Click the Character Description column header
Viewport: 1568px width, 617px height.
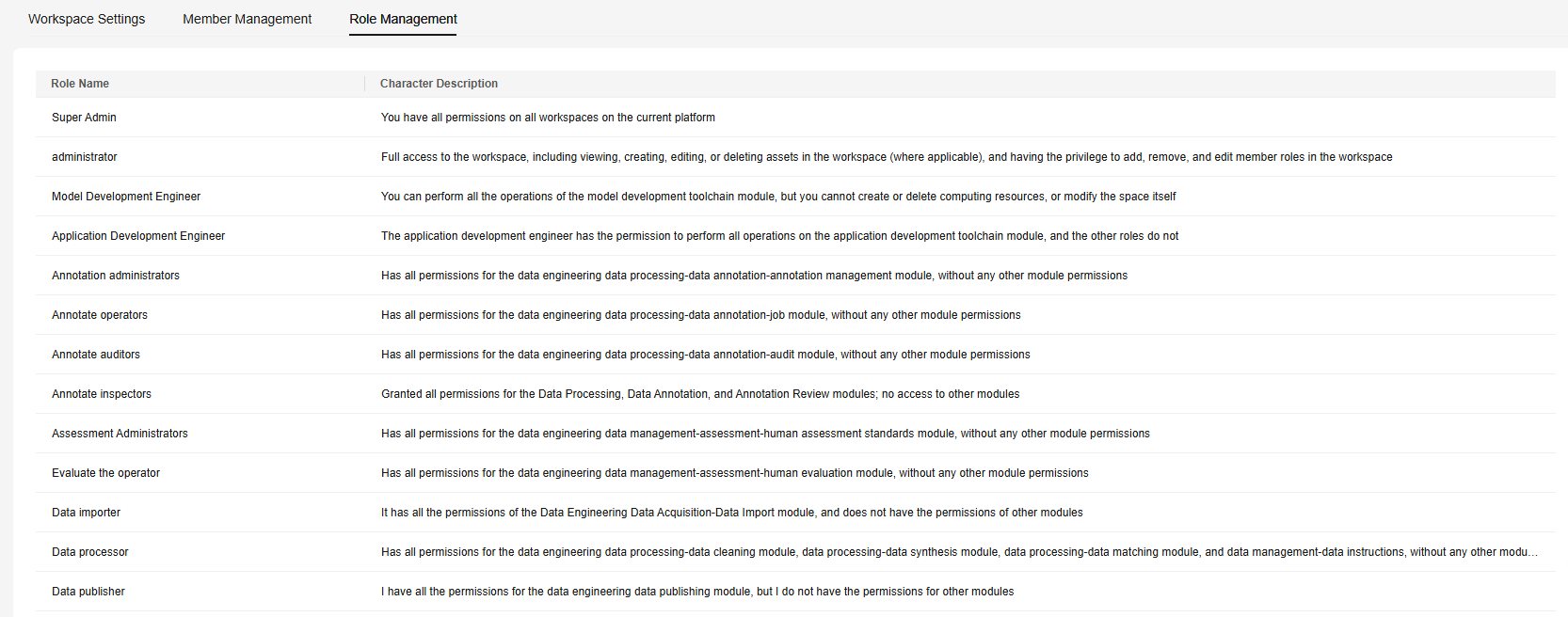pos(439,84)
